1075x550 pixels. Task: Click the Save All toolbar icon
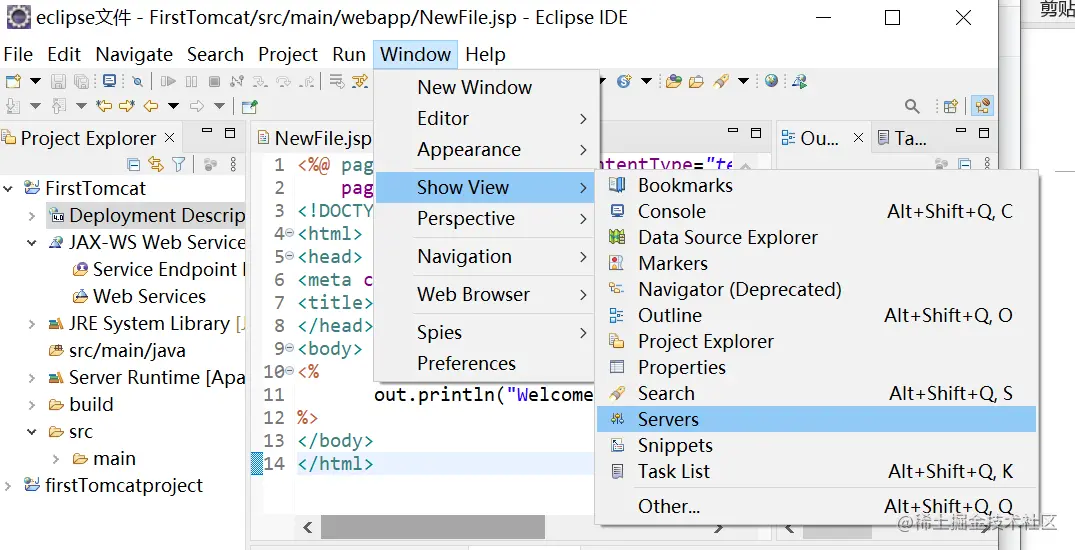pos(82,82)
